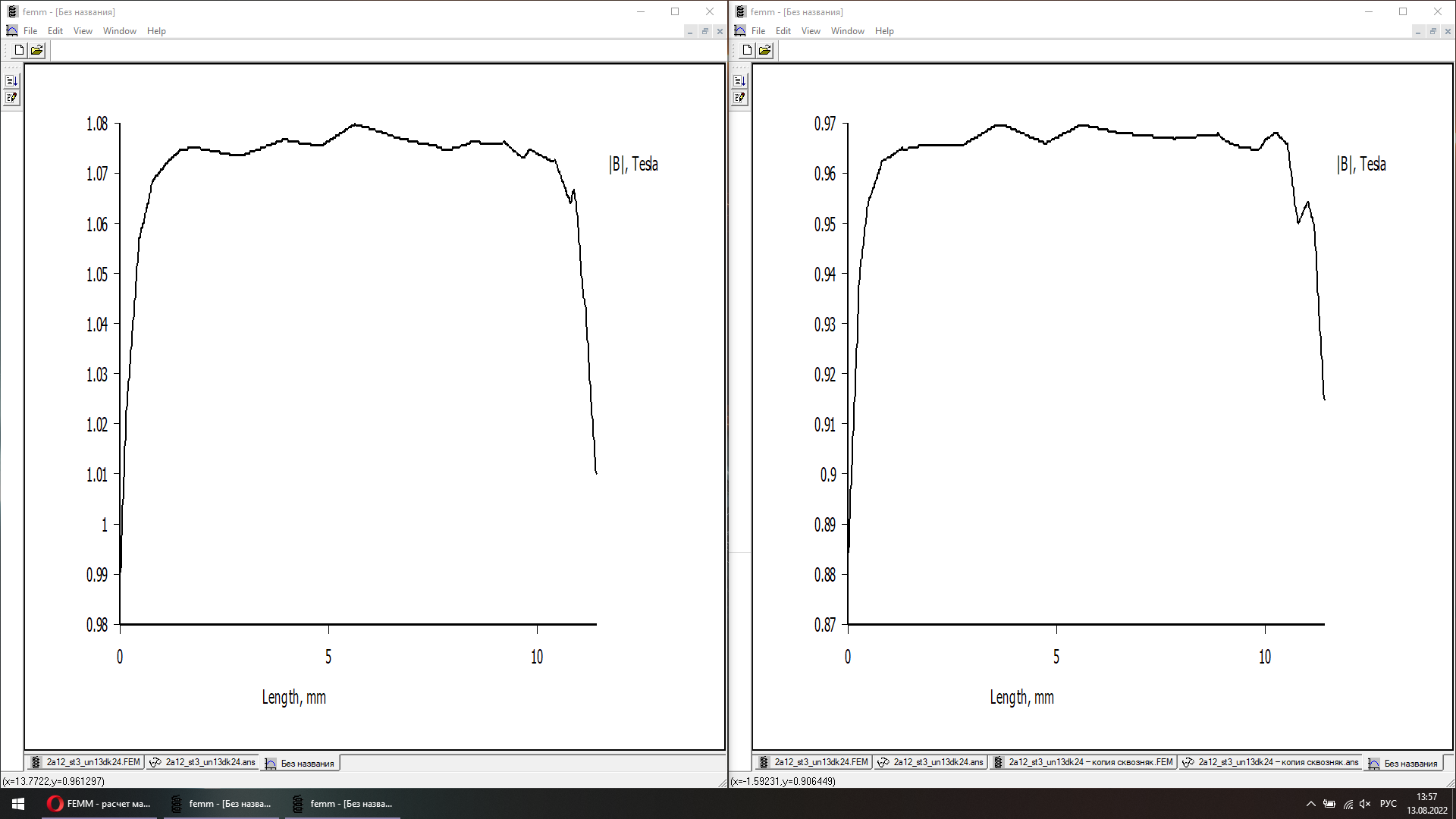This screenshot has height=819, width=1456.
Task: Click pencil notes icon in right window sidebar
Action: pos(739,98)
